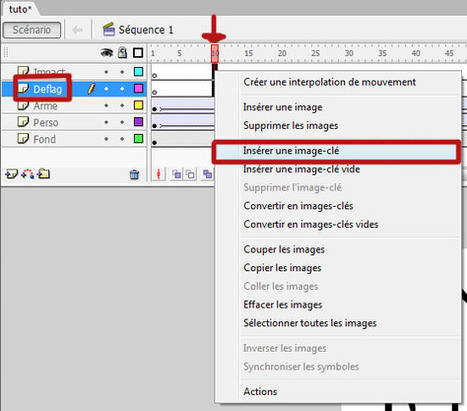
Task: Click frame 20 on the timeline ruler
Action: [282, 53]
